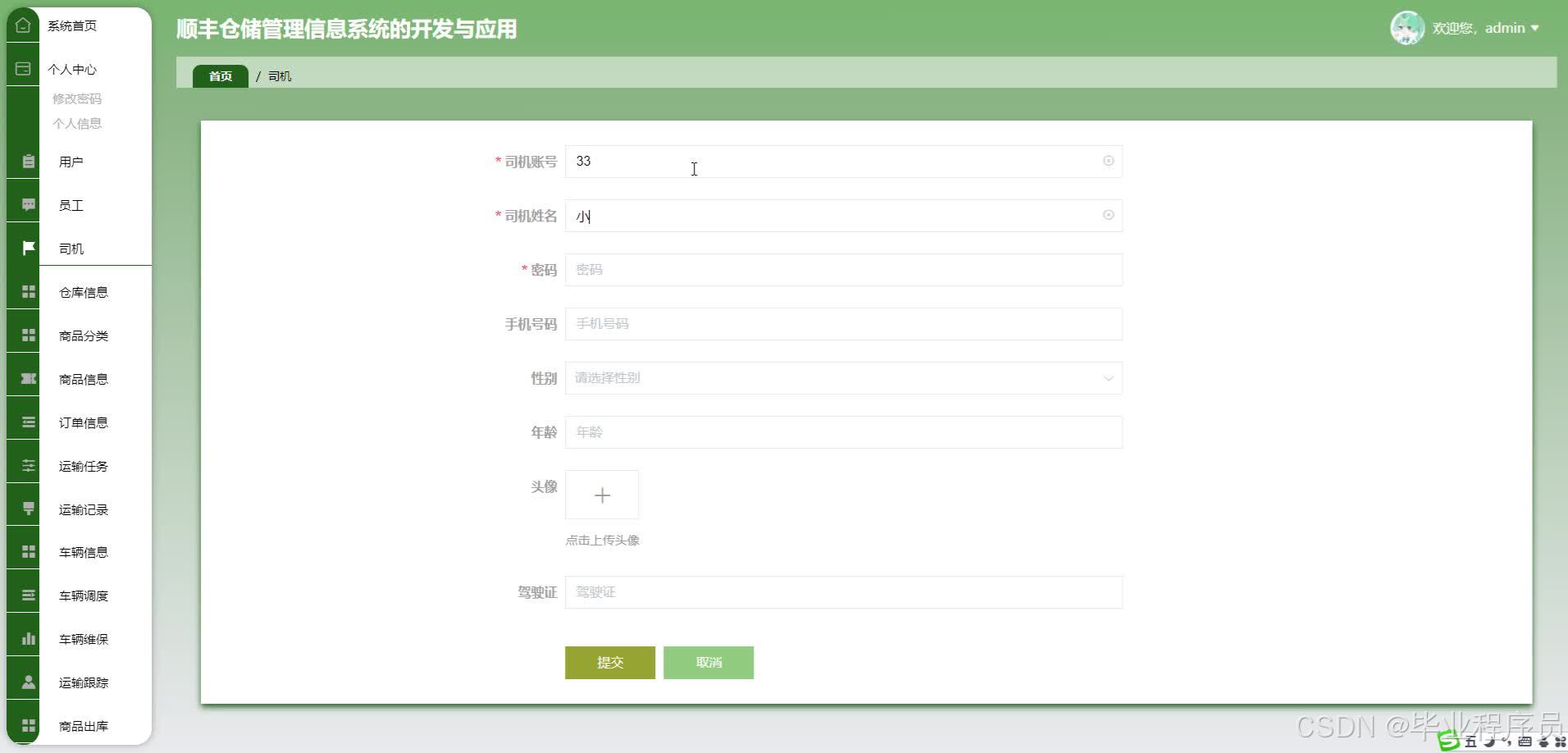This screenshot has width=1568, height=753.
Task: Open 车辆调度 menu item
Action: (x=84, y=596)
